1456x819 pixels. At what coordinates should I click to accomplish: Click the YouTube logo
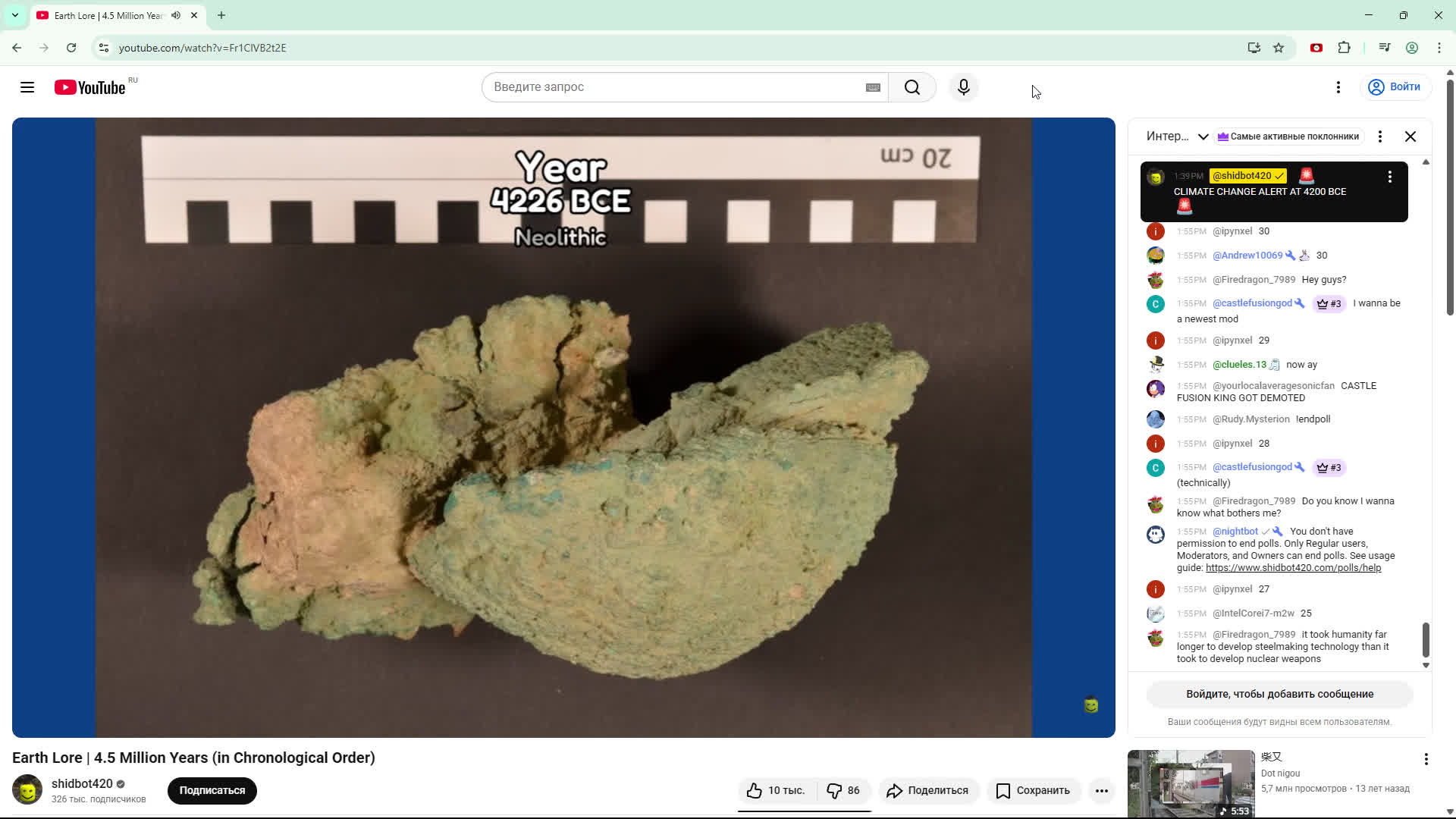pyautogui.click(x=89, y=86)
